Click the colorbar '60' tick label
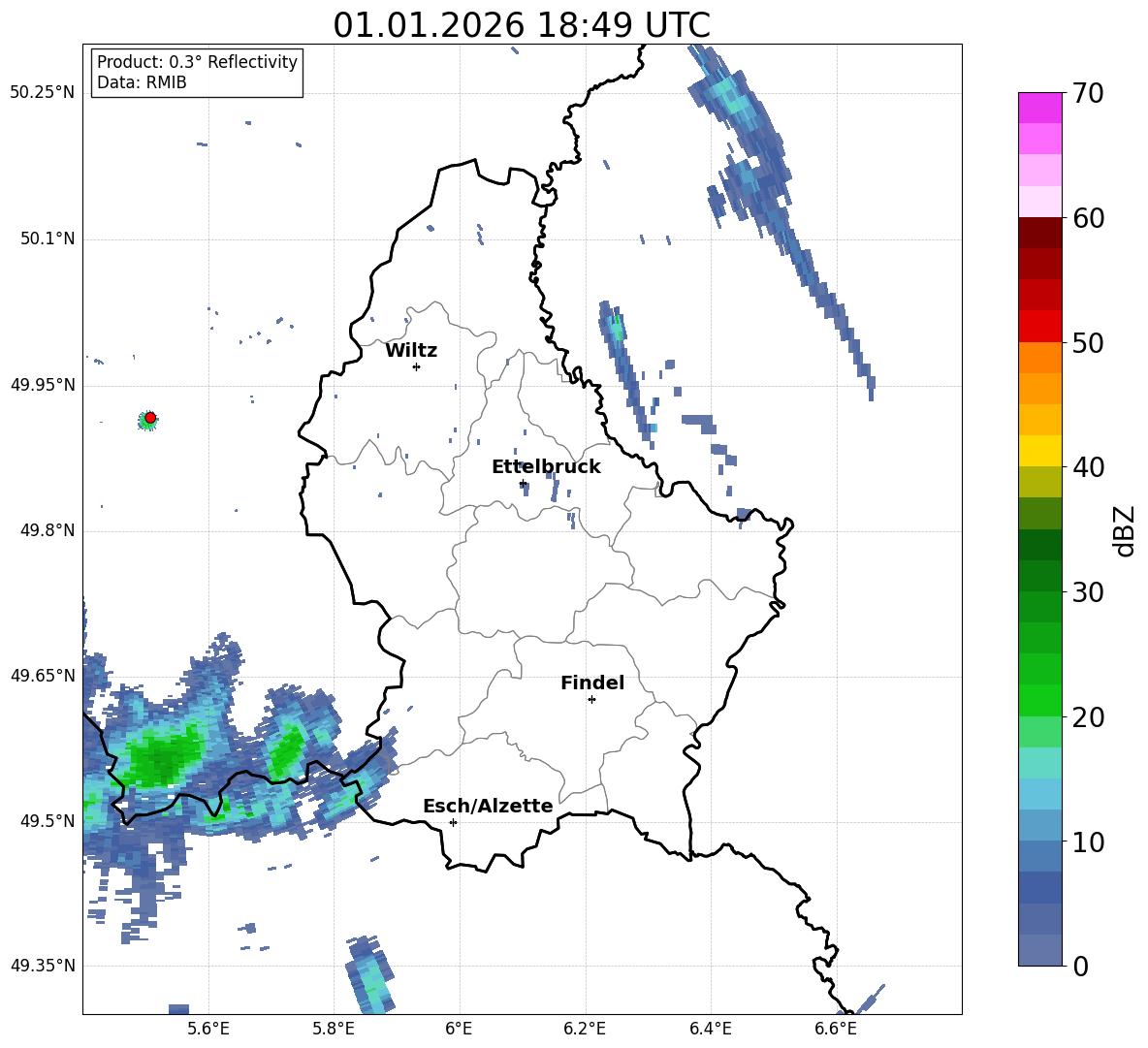Screen dimensions: 1148x1048 (x=1088, y=218)
